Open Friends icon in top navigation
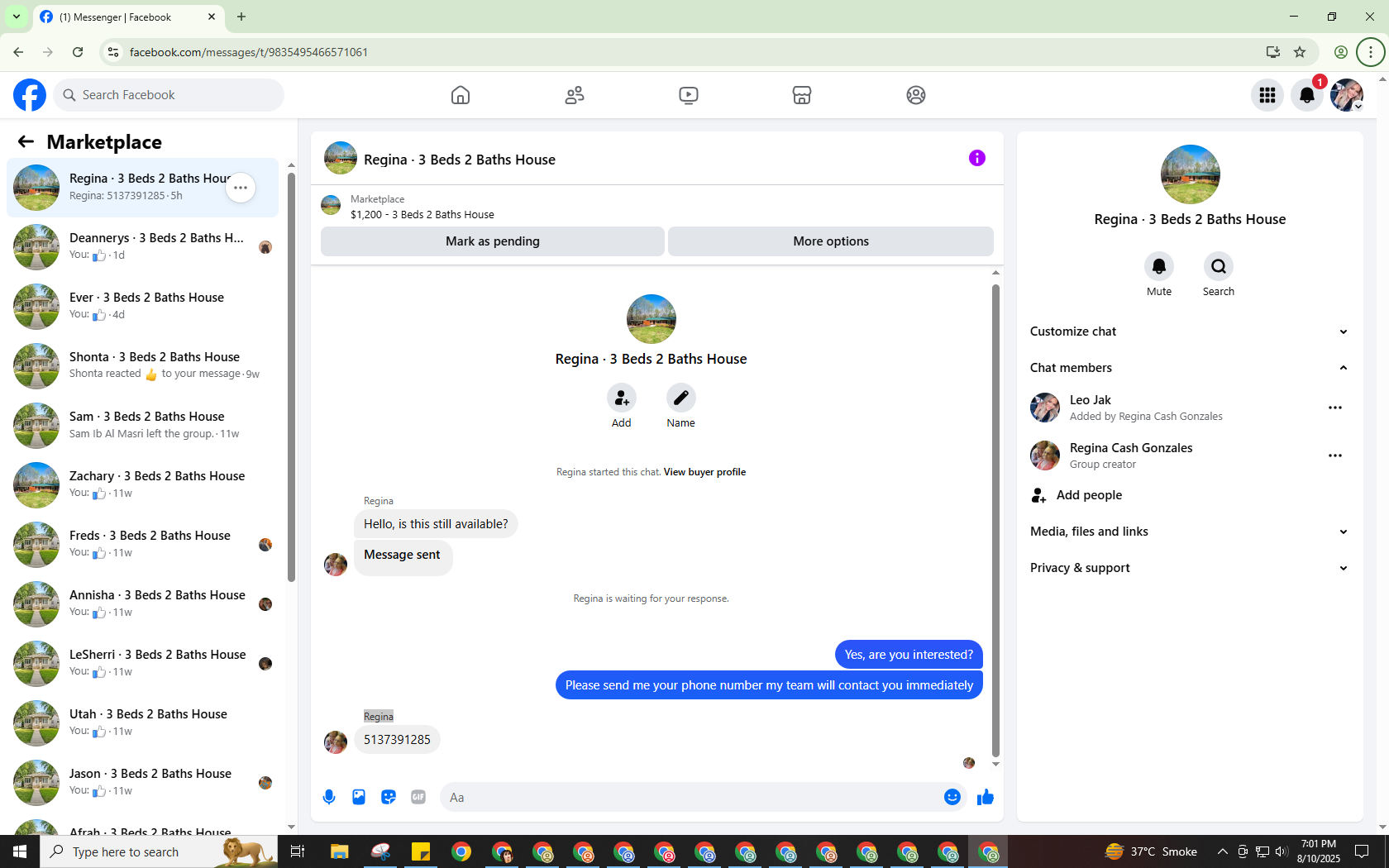The image size is (1389, 868). coord(575,95)
